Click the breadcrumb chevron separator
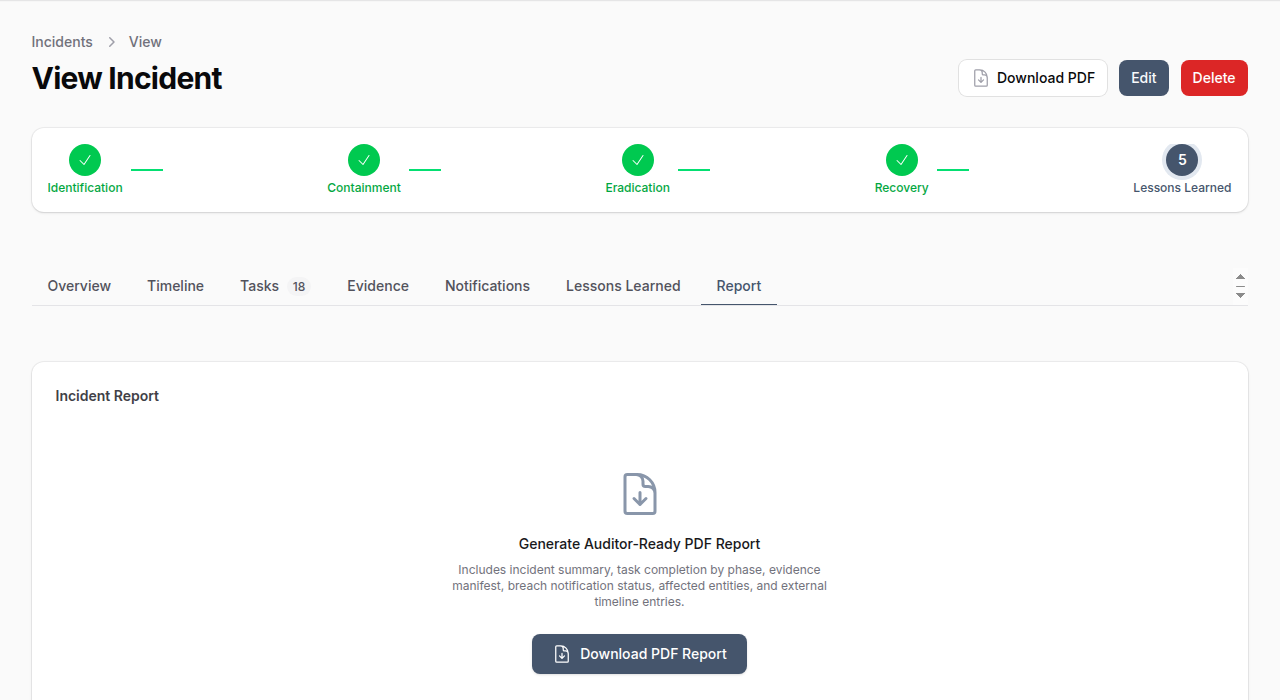 coord(111,42)
